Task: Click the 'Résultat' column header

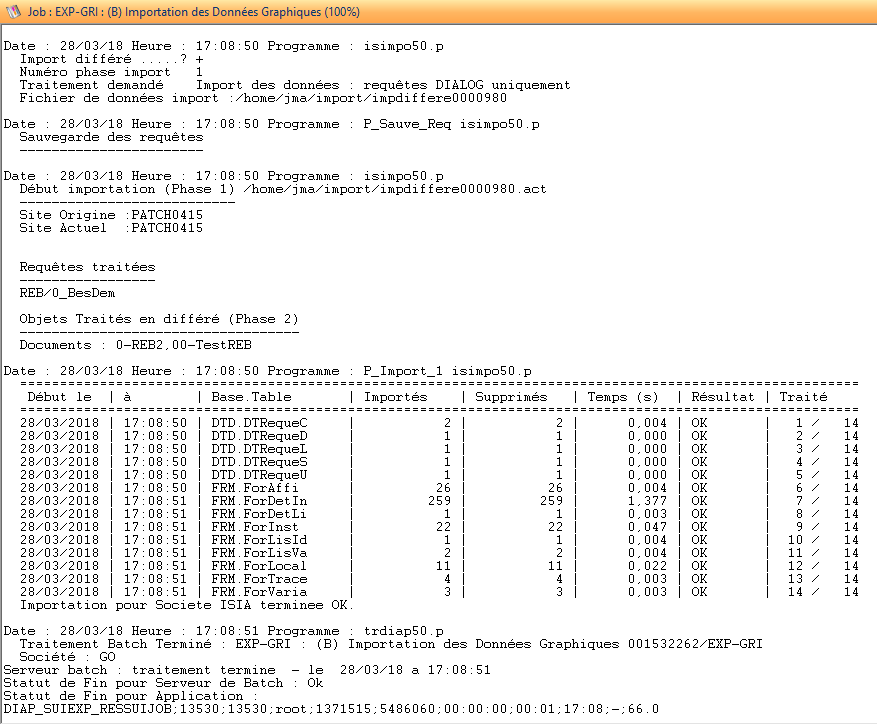Action: 723,397
